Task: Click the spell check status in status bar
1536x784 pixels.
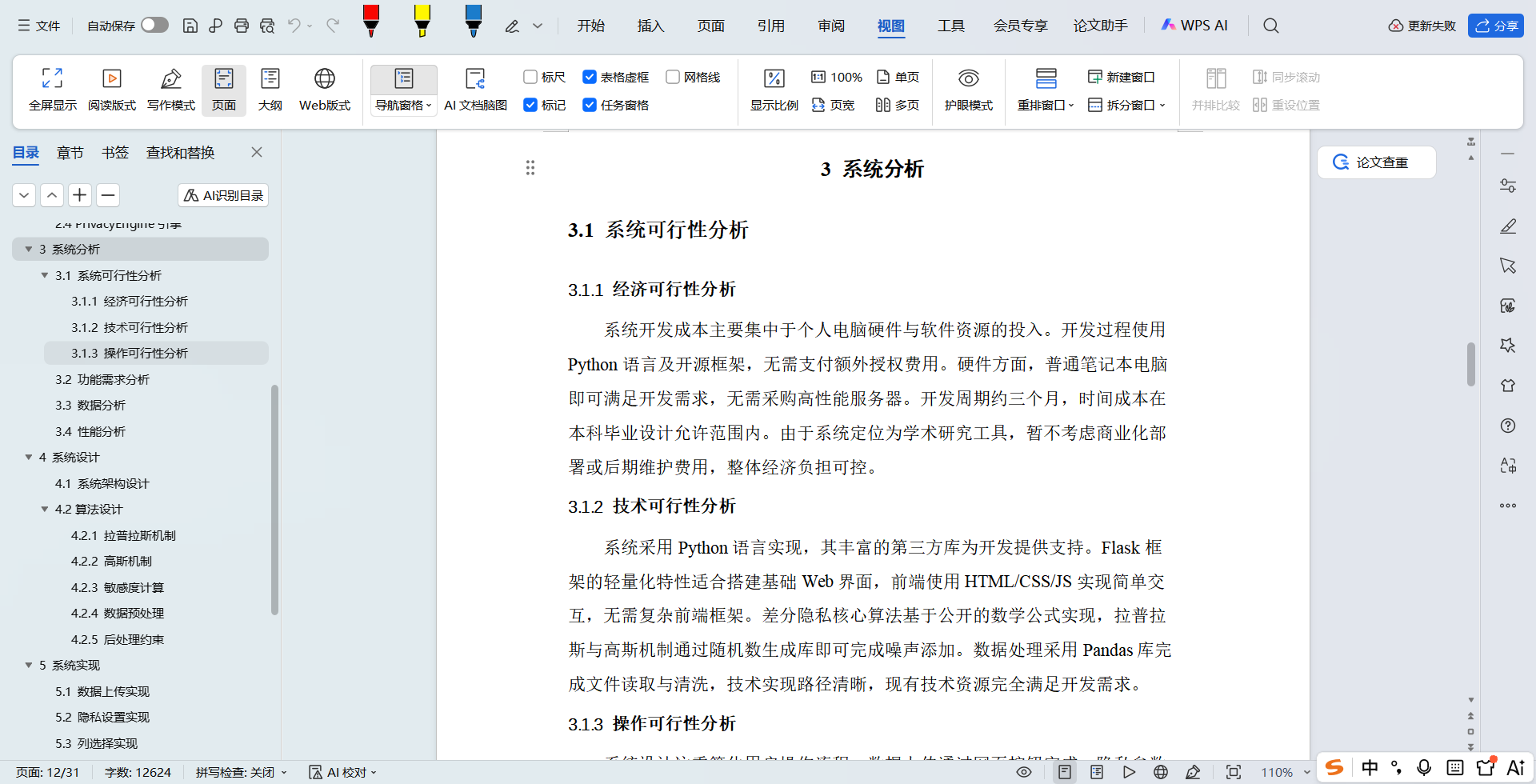Action: 241,772
